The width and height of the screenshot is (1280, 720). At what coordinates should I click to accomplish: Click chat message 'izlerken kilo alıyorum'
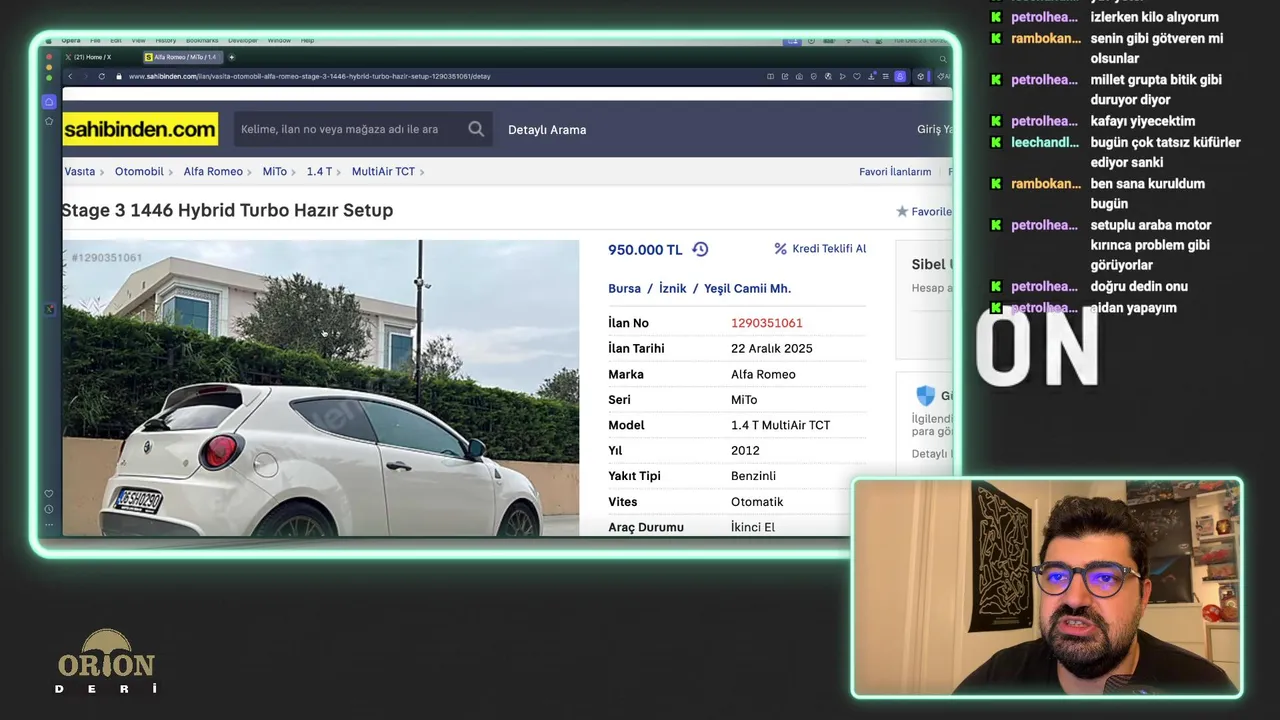(x=1154, y=17)
